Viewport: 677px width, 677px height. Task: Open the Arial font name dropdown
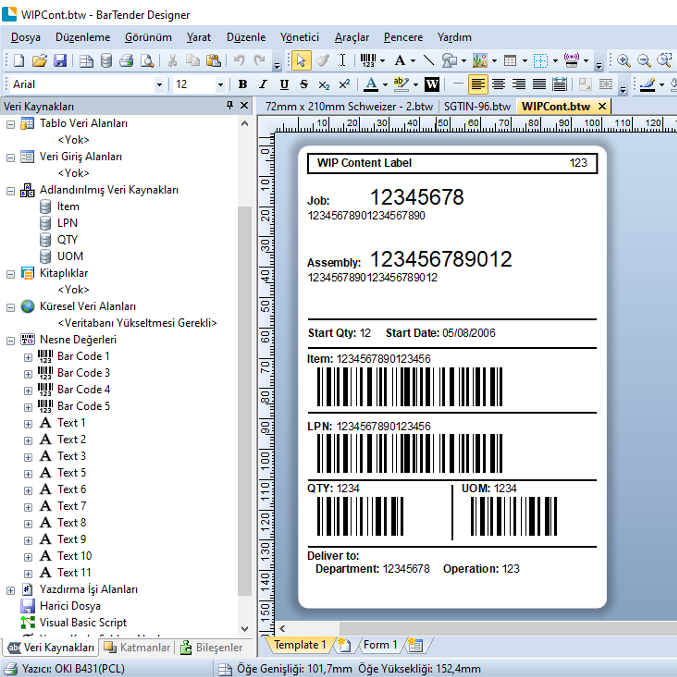point(159,85)
